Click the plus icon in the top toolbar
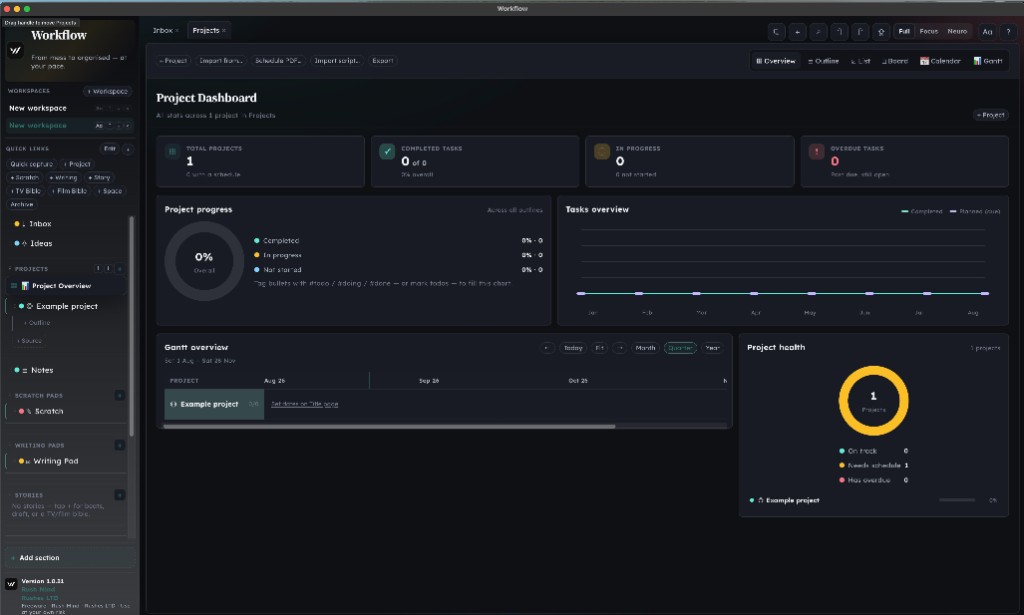This screenshot has height=615, width=1024. [x=797, y=31]
